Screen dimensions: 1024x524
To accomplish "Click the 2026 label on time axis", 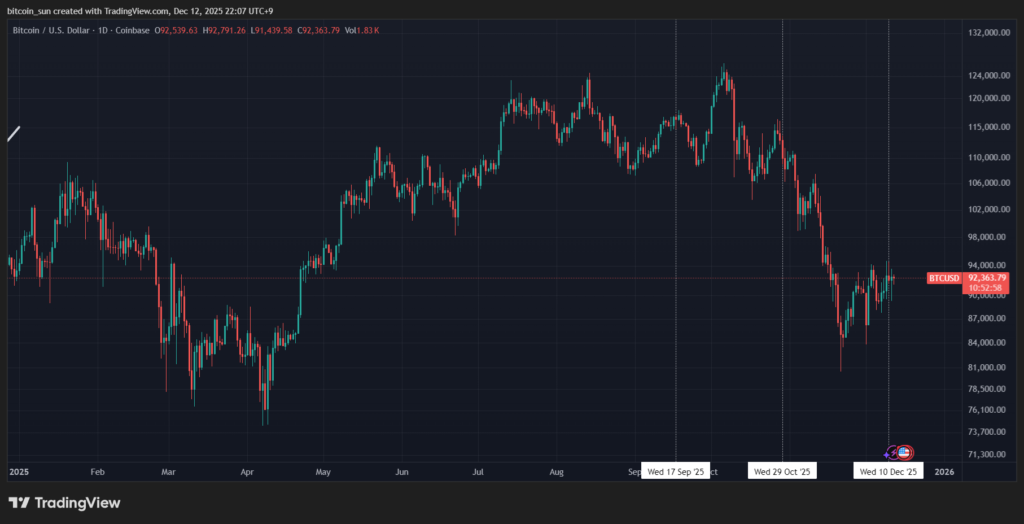I will pos(944,470).
